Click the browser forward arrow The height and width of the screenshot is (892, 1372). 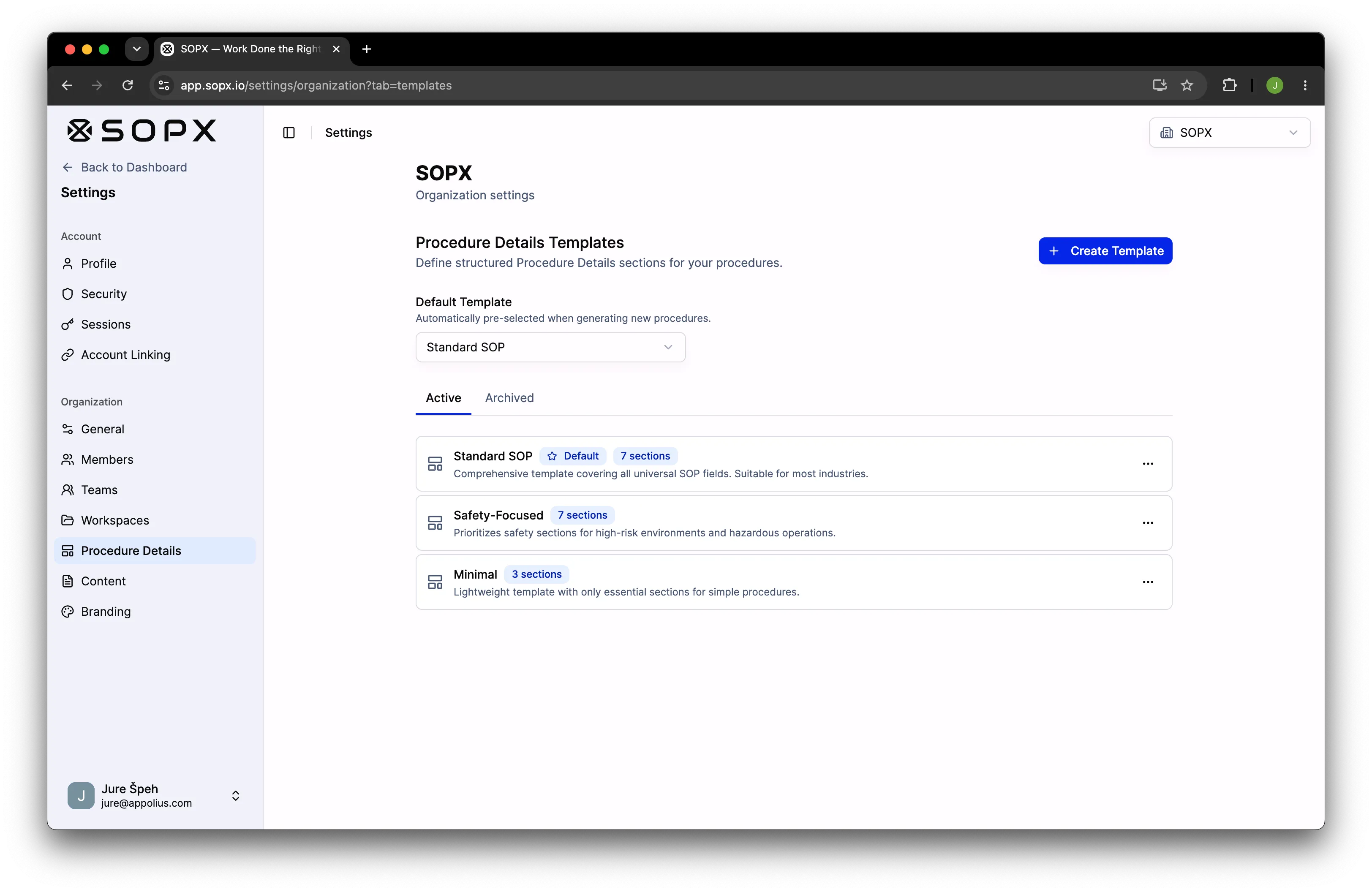(97, 85)
